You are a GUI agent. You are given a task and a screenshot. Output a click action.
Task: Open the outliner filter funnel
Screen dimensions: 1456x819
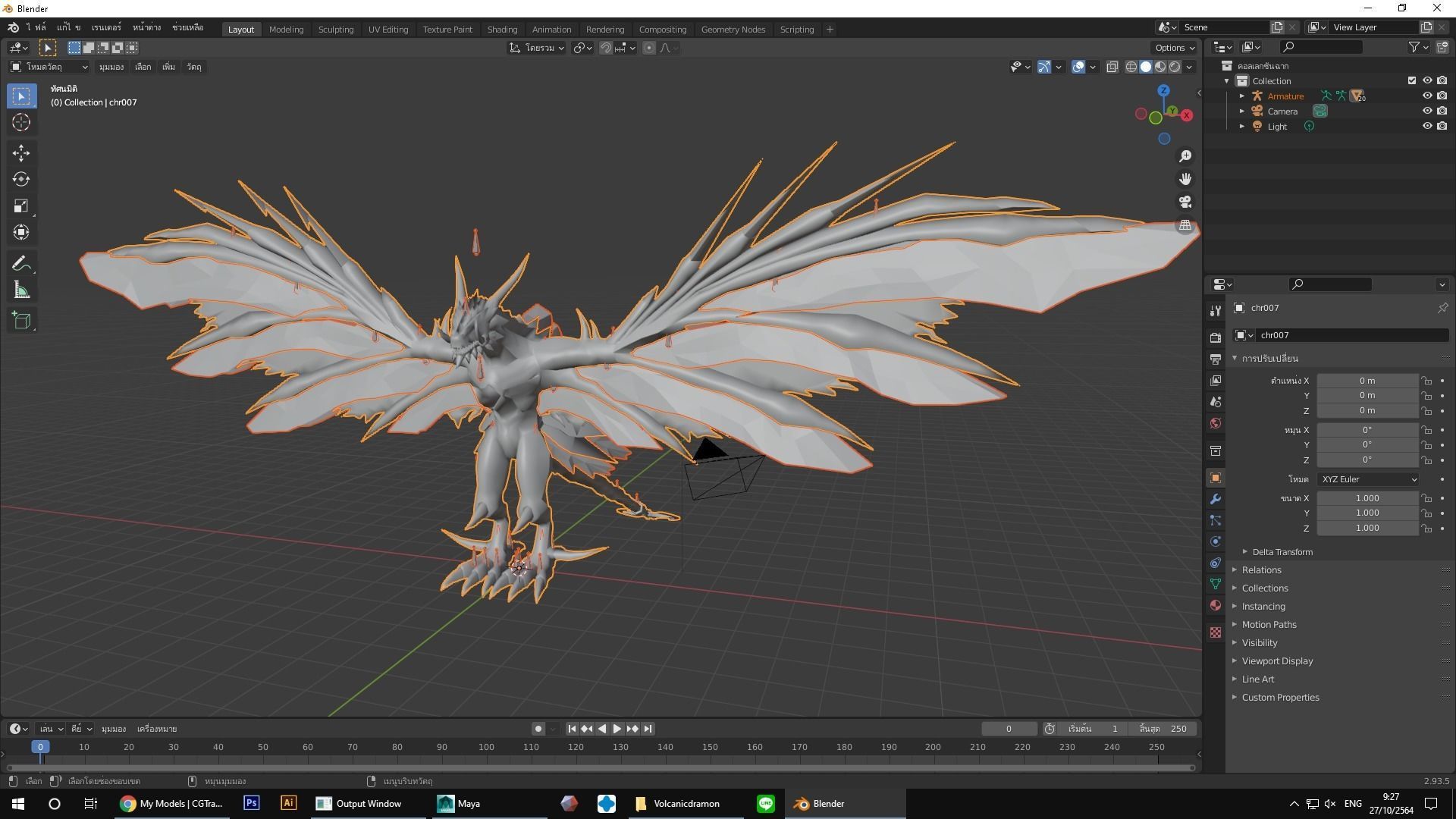[x=1414, y=47]
